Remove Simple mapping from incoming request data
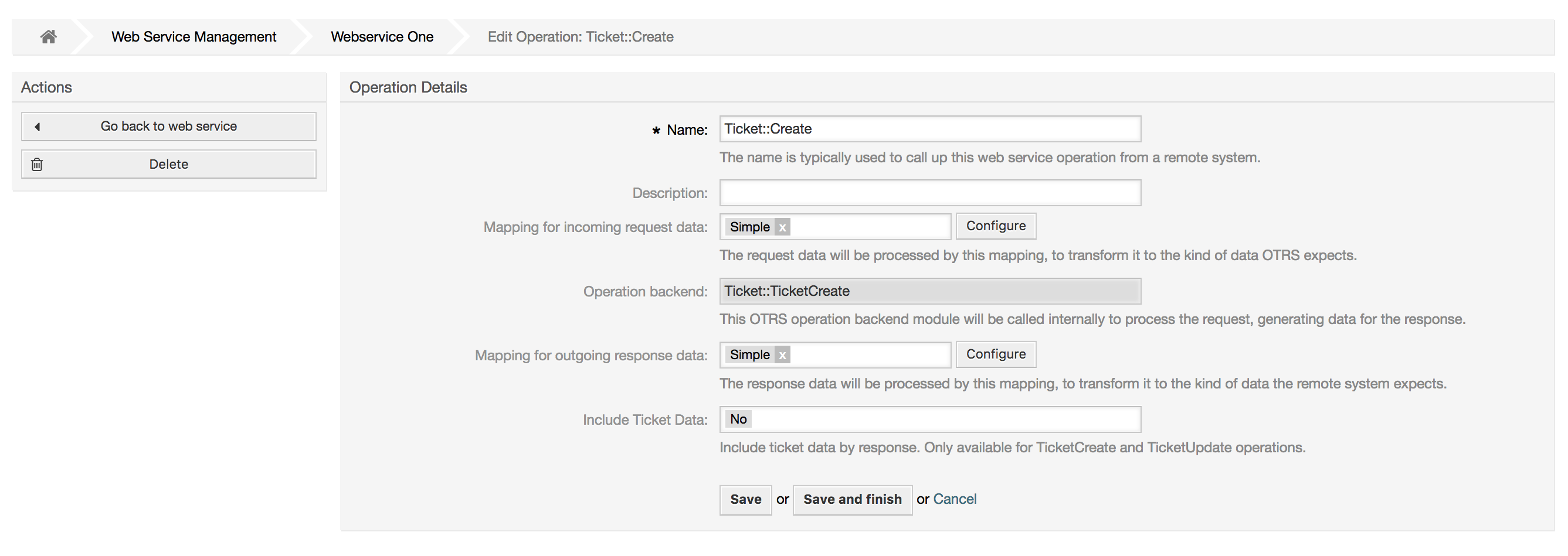1568x556 pixels. (783, 226)
